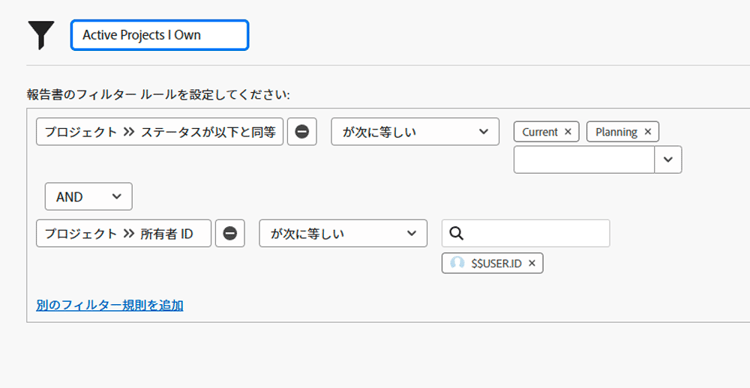
Task: Open the owner ID rule's operator dropdown
Action: point(343,233)
